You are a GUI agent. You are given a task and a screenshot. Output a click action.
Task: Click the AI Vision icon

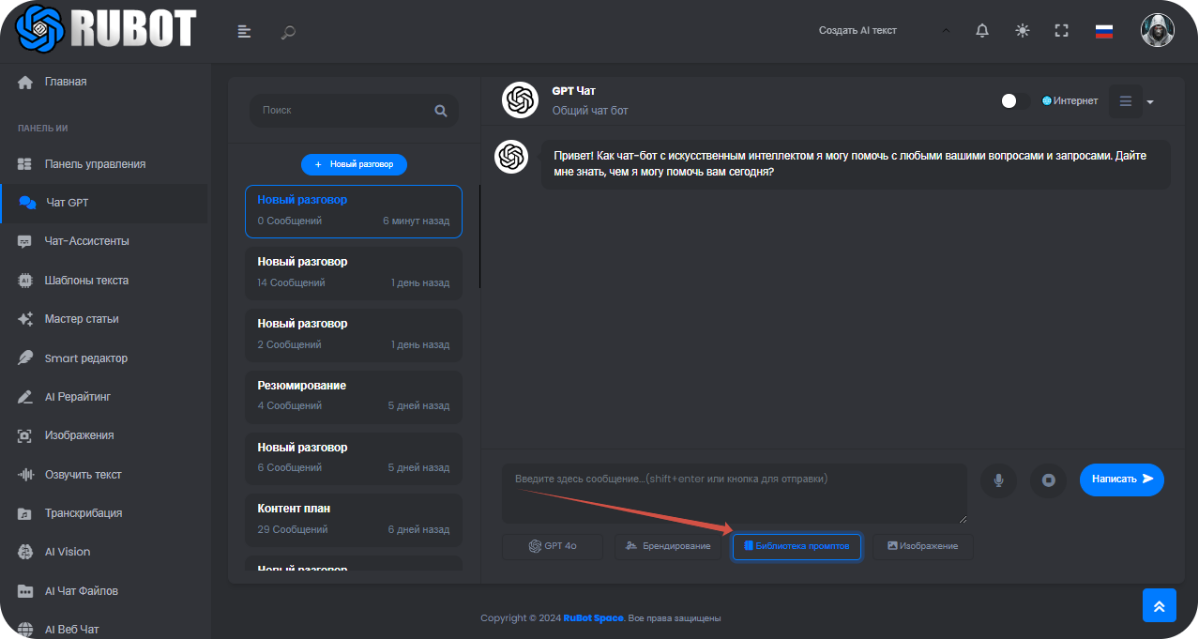[x=25, y=552]
